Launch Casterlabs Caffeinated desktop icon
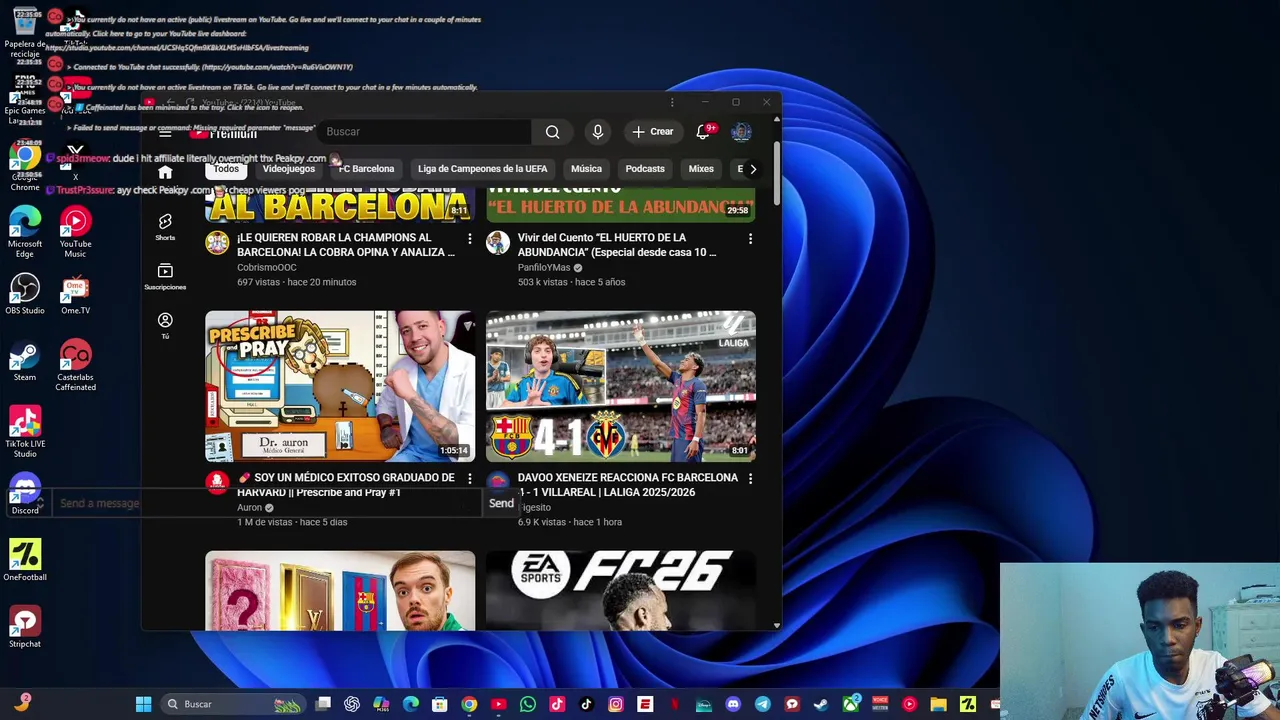 75,366
